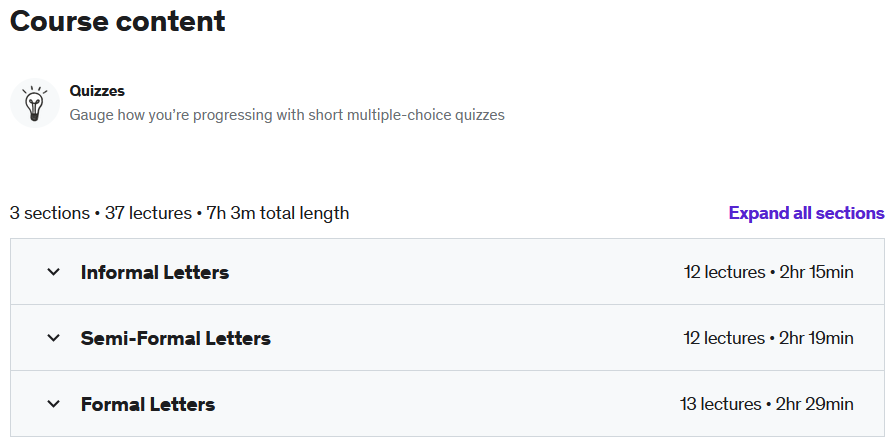Open the Formal Letters section title
Viewport: 894px width, 448px height.
(x=148, y=405)
